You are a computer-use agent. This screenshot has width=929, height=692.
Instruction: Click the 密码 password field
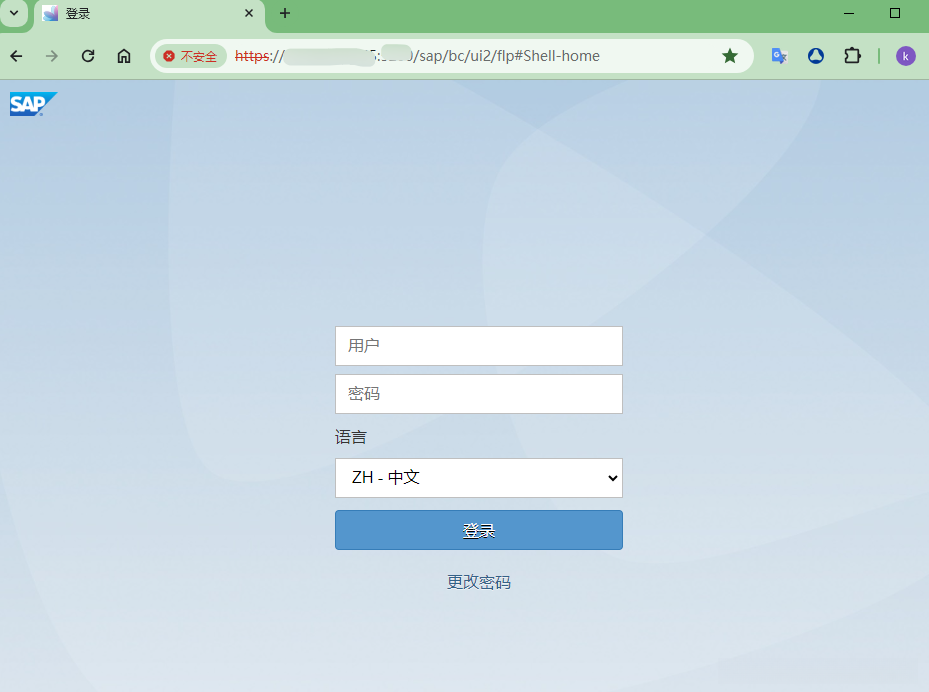[478, 393]
